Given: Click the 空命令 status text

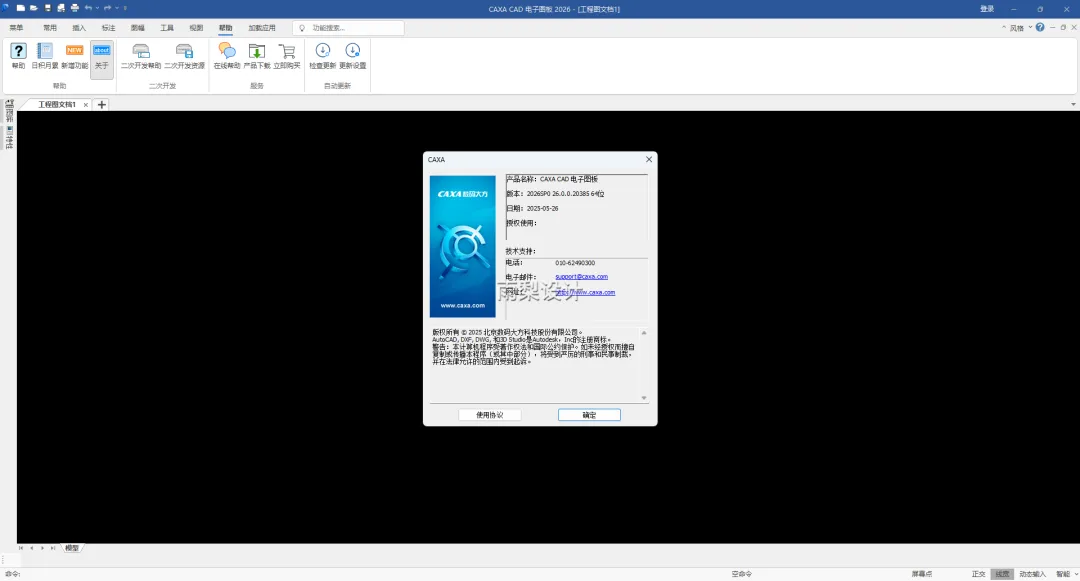Looking at the screenshot, I should 742,573.
